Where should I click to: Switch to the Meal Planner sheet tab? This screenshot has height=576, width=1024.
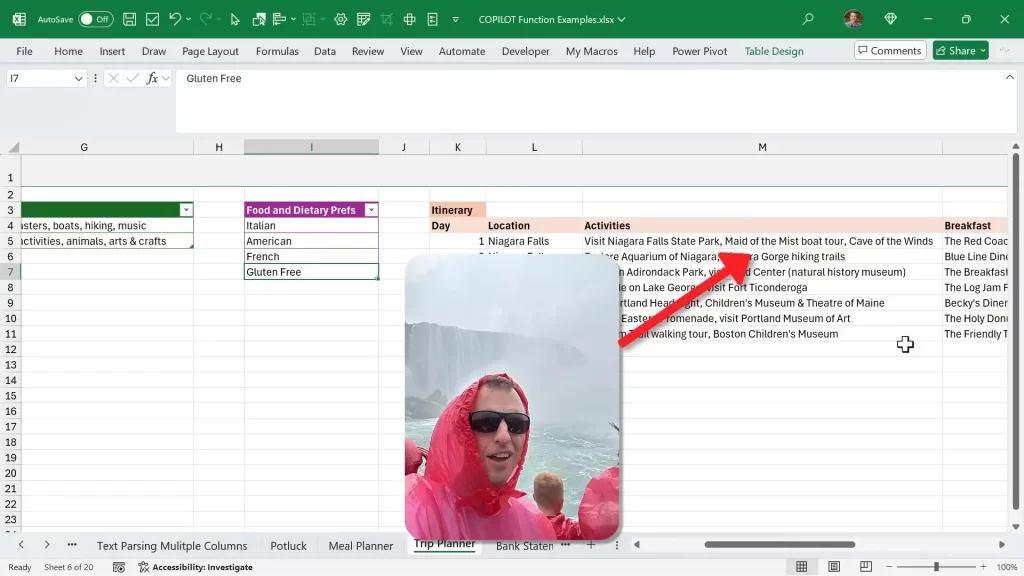point(360,546)
